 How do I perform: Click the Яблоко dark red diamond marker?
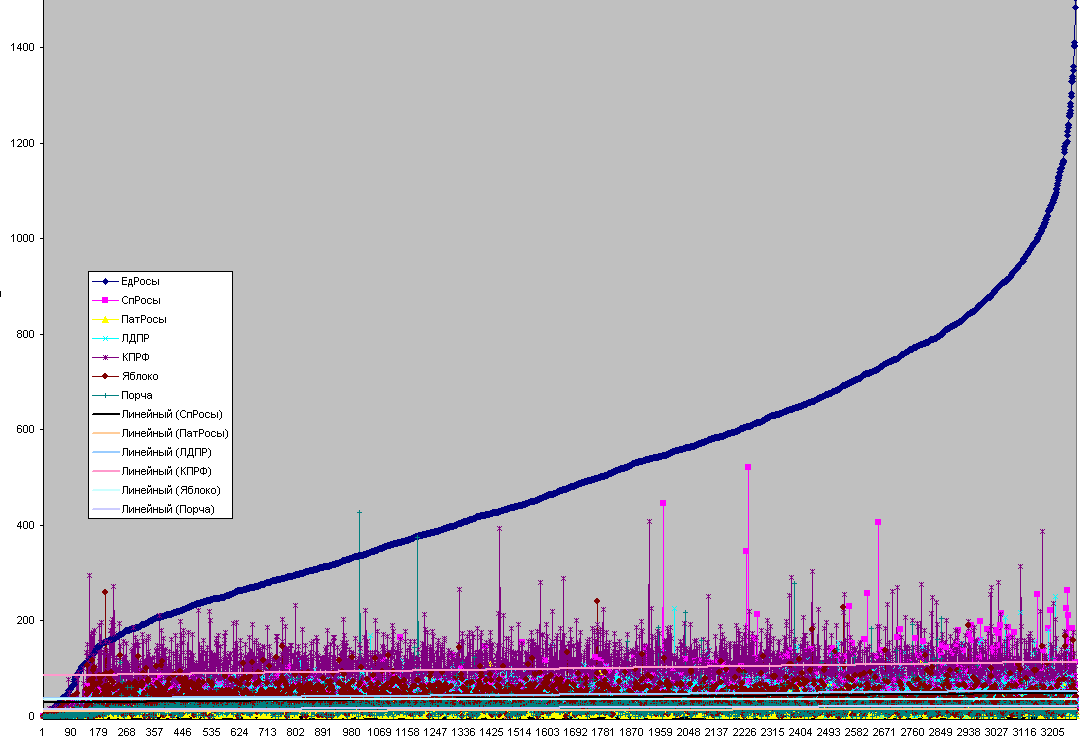[105, 376]
